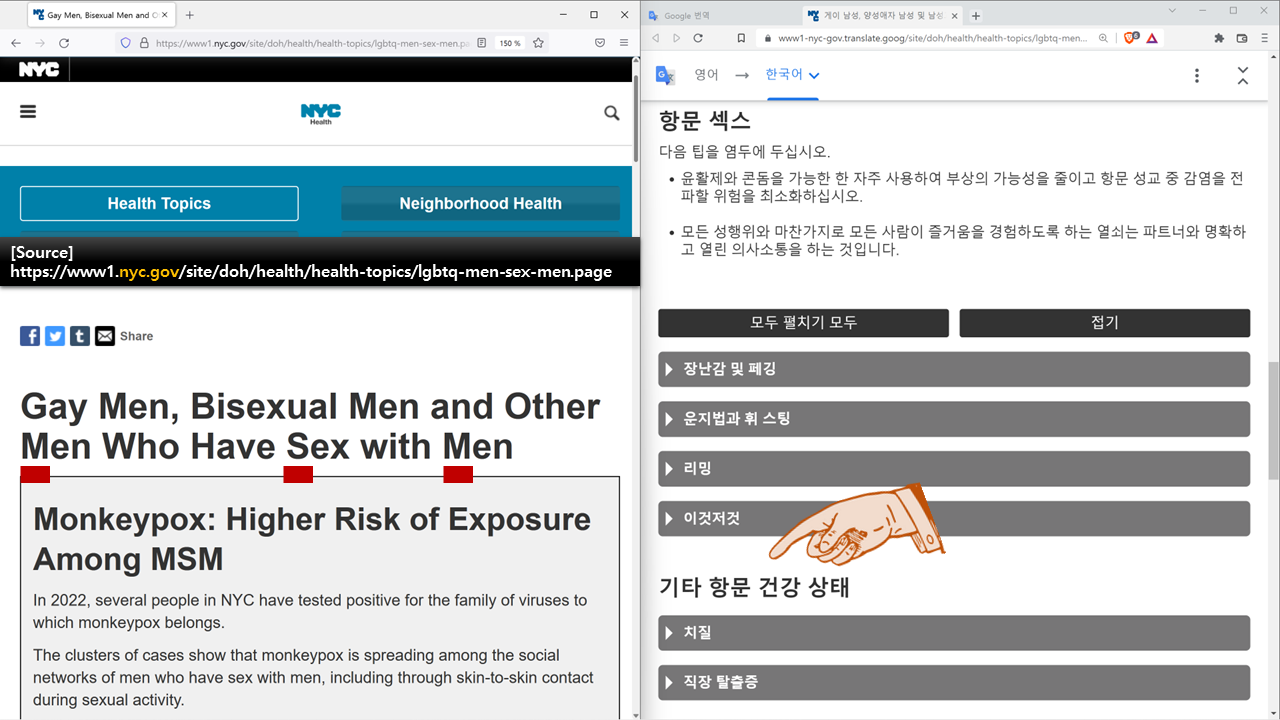Click the Health Topics button
This screenshot has width=1280, height=720.
point(159,203)
